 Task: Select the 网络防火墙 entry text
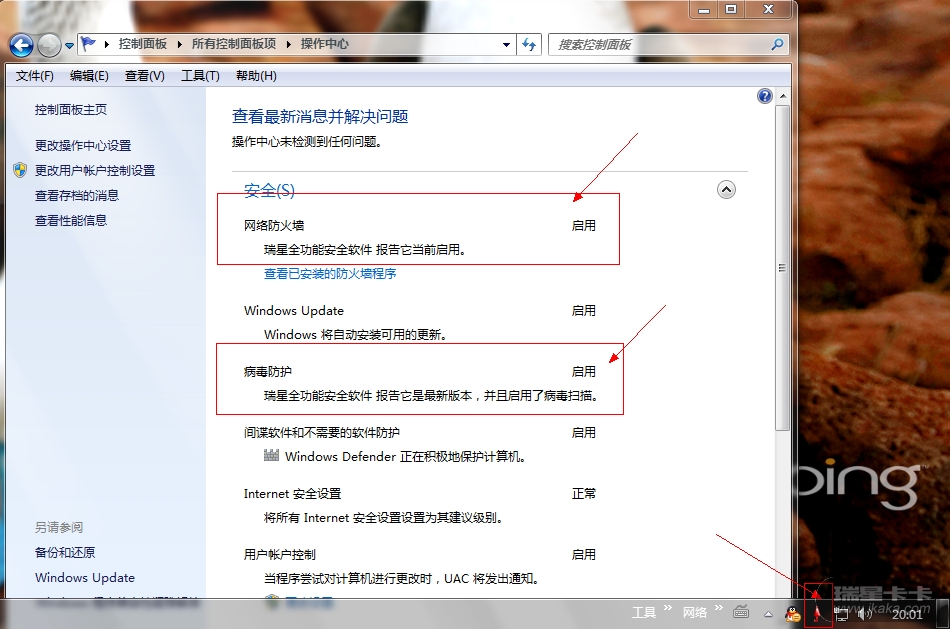coord(274,225)
